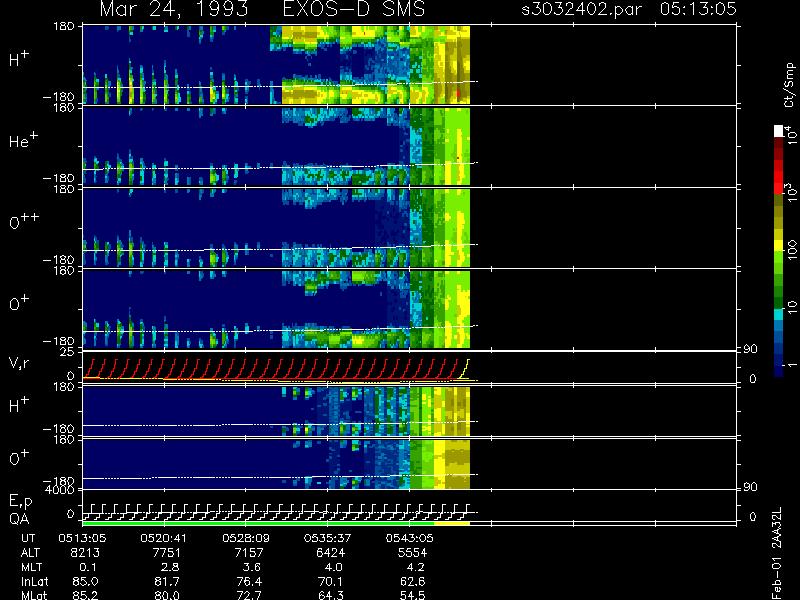Click InLat value '85.0'
800x600 pixels.
85,582
